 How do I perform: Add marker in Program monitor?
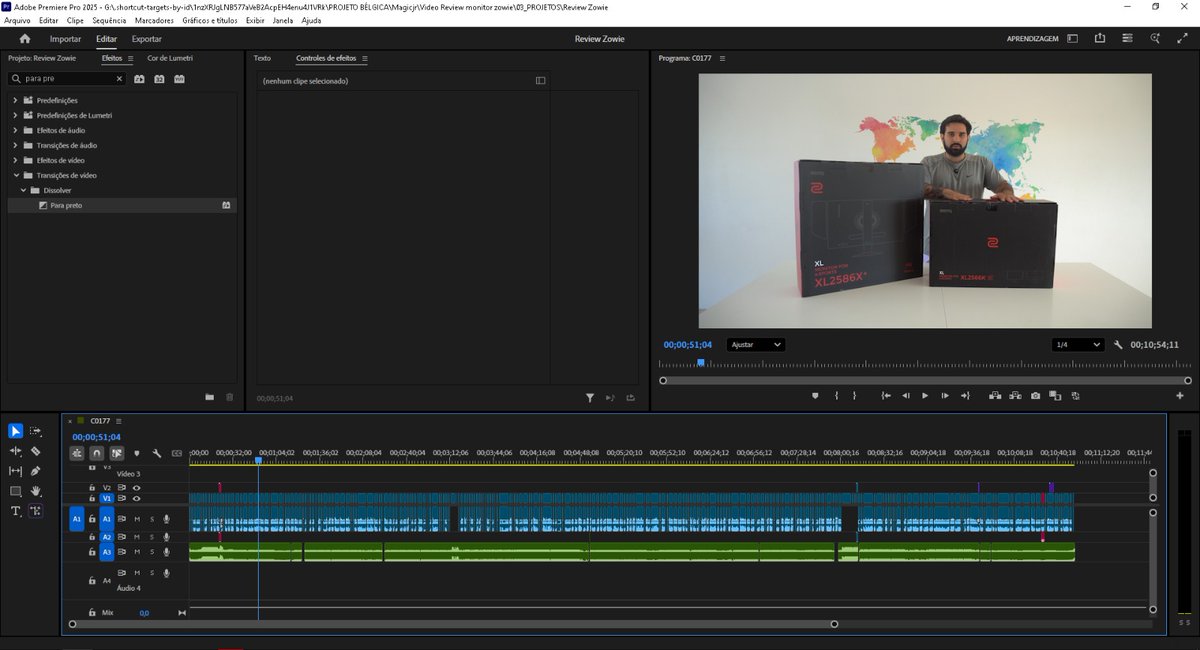coord(815,396)
